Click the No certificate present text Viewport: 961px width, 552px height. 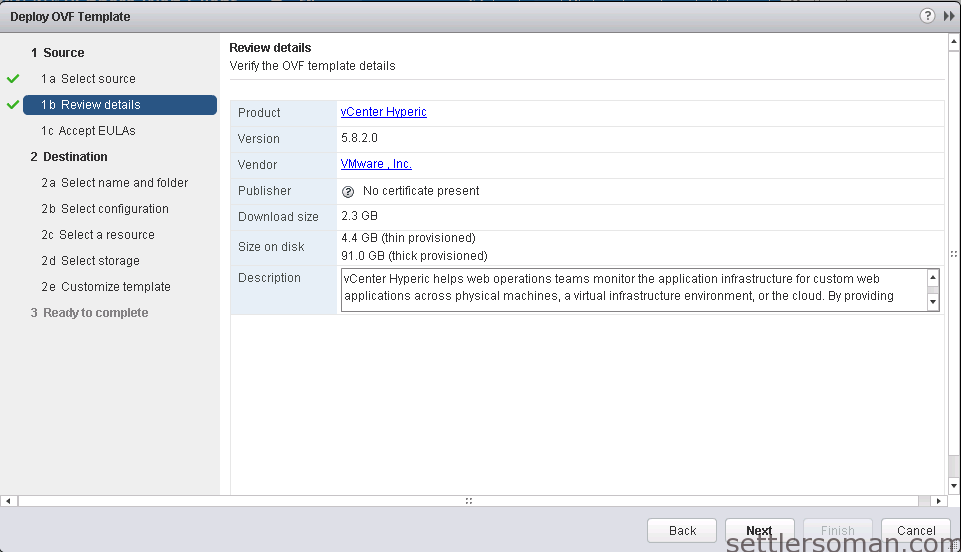pyautogui.click(x=421, y=191)
